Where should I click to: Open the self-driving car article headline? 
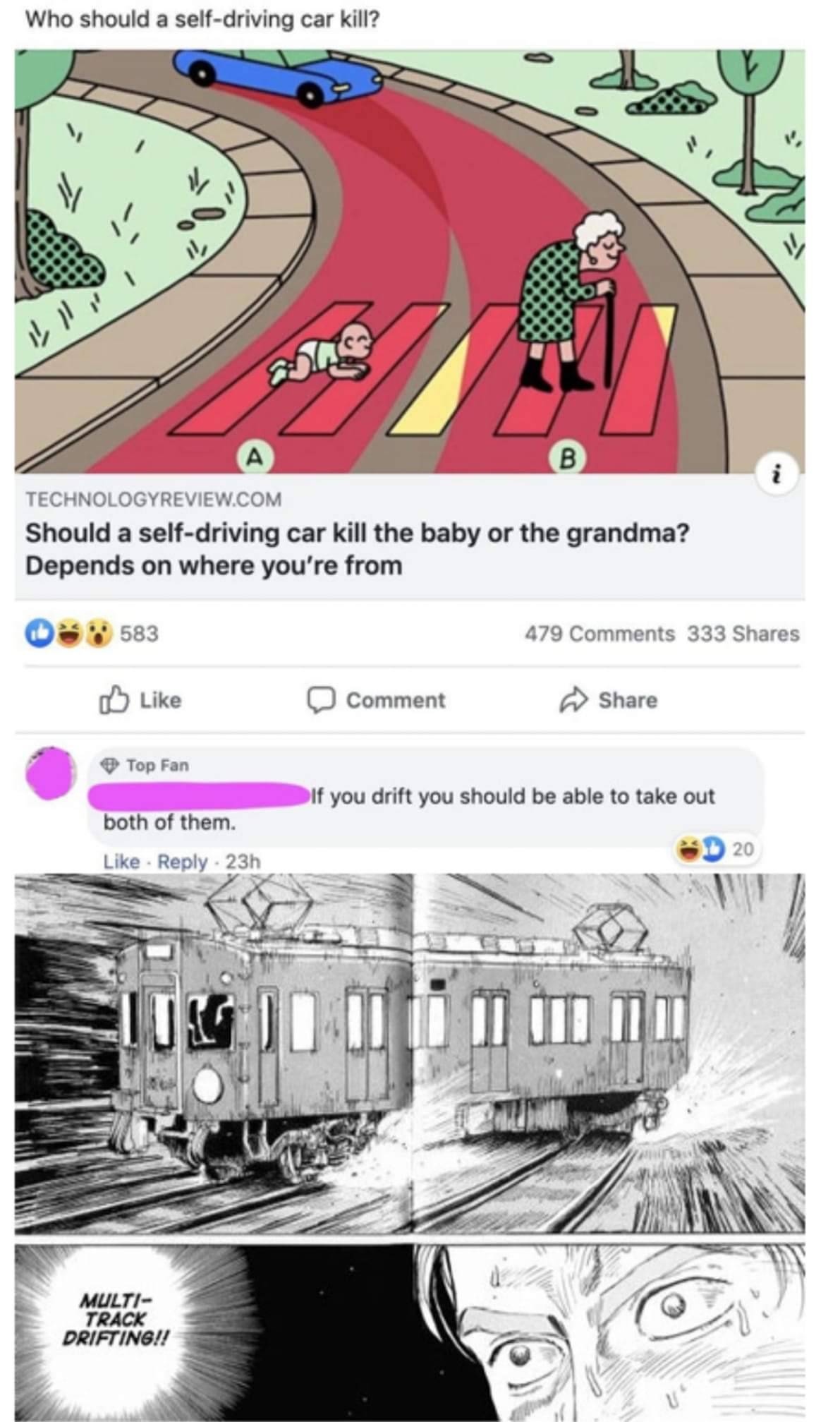357,549
